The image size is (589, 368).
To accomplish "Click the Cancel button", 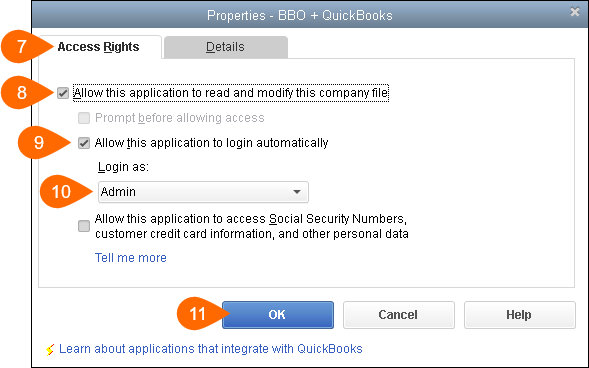I will [399, 315].
